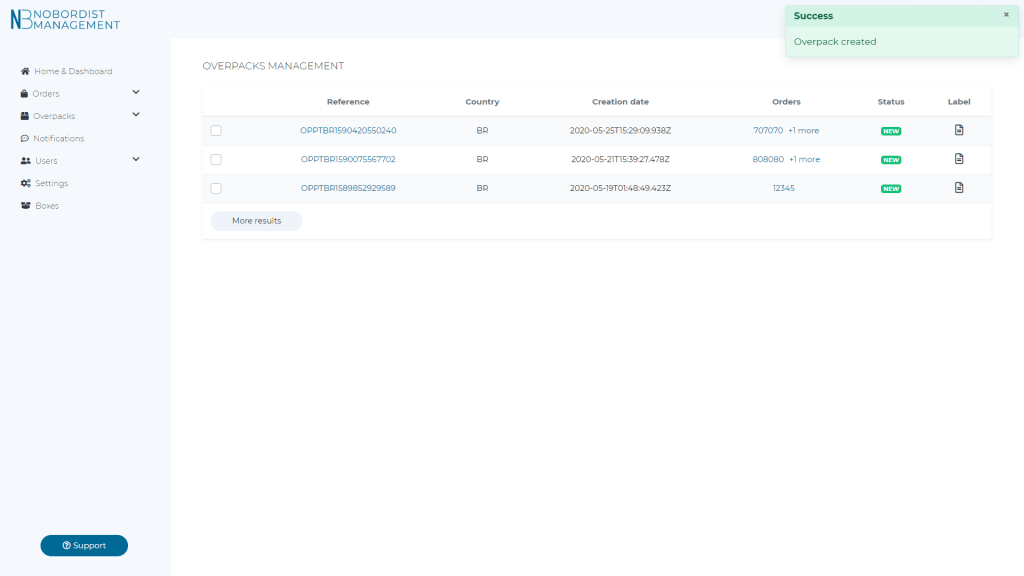Screen dimensions: 1024x576
Task: Click the Boxes icon in sidebar
Action: click(26, 206)
